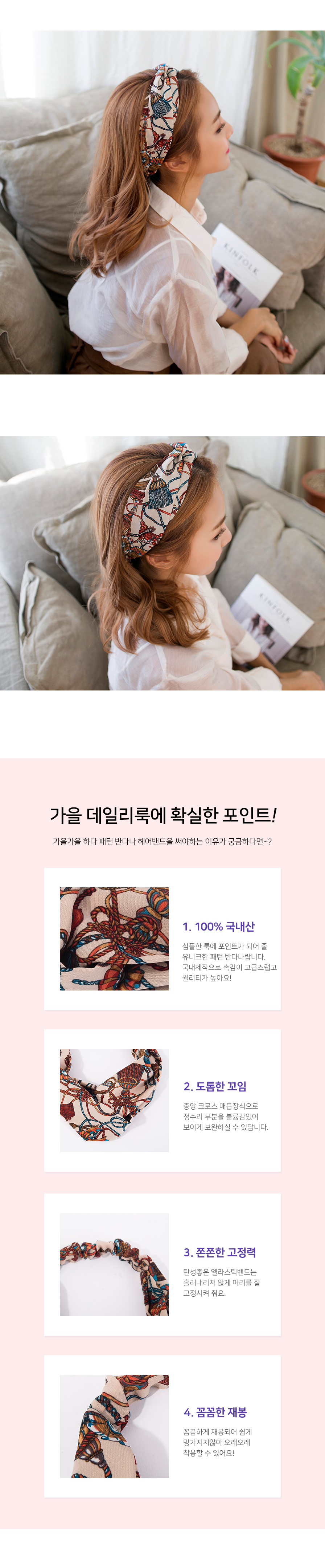The image size is (325, 1568).
Task: Click the subtitle about 패턴 반다나 헤어밴드
Action: (x=162, y=841)
